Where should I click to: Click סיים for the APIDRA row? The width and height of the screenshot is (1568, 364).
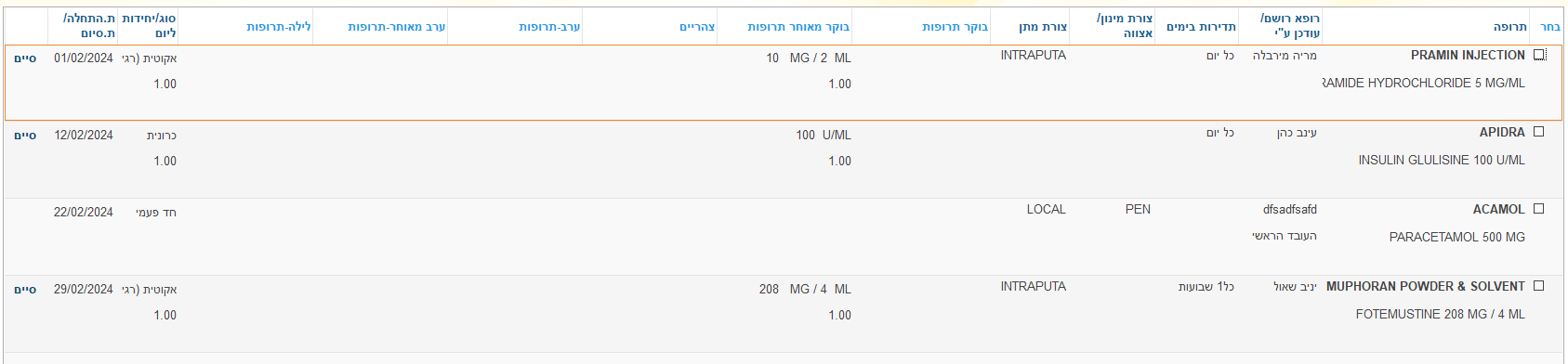[x=25, y=136]
